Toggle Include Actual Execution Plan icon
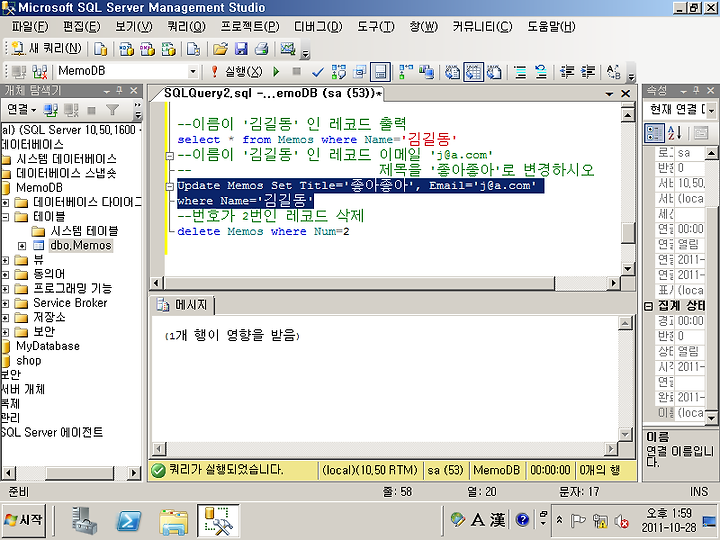 click(x=406, y=72)
